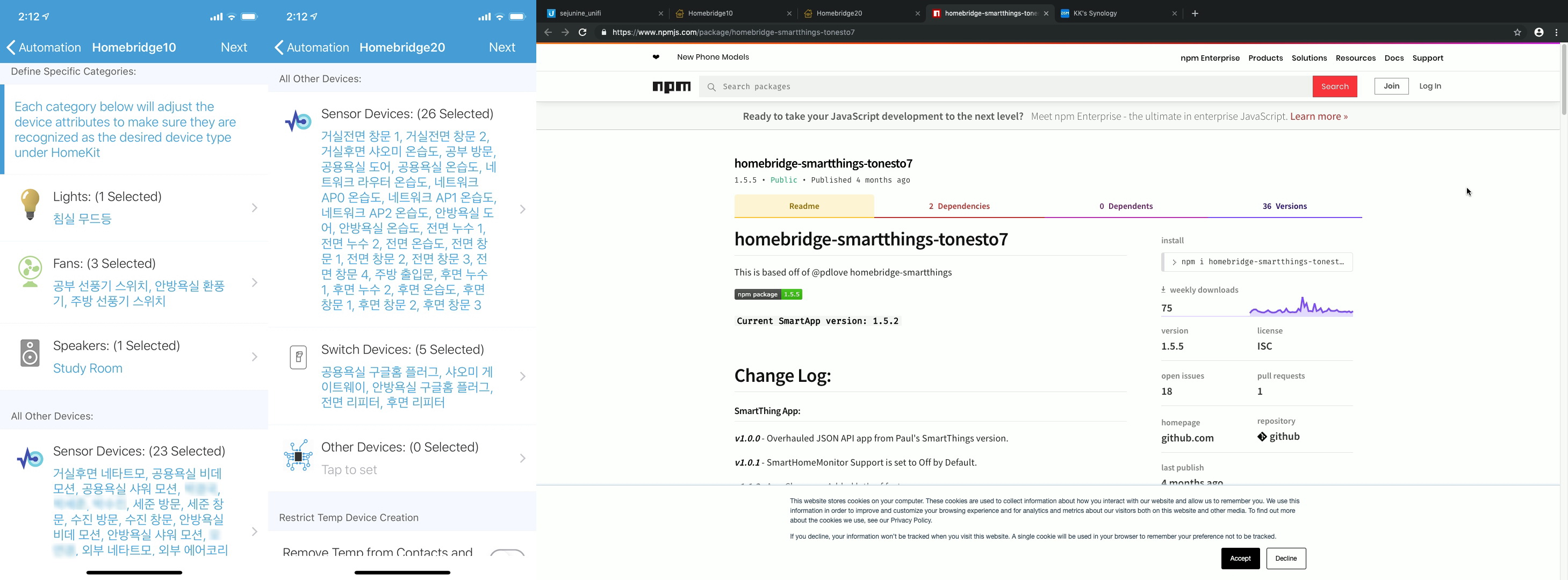Open the Chrome profile account icon
Viewport: 1568px width, 580px height.
1538,32
